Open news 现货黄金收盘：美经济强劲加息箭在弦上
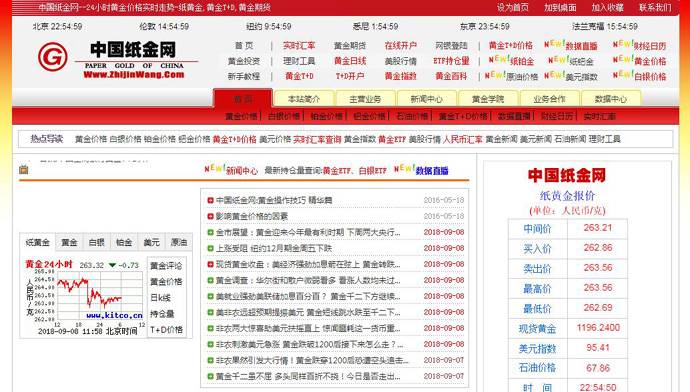 pos(308,264)
